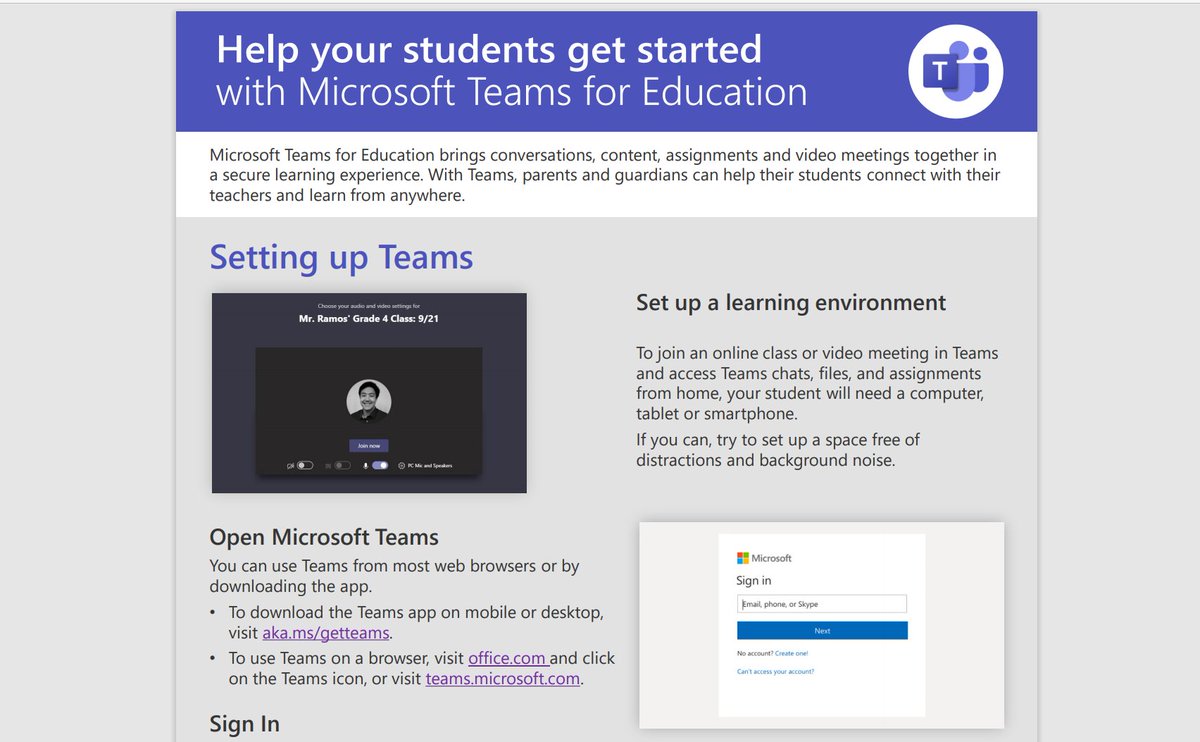Select the Setting up Teams heading
Viewport: 1200px width, 742px height.
[341, 258]
